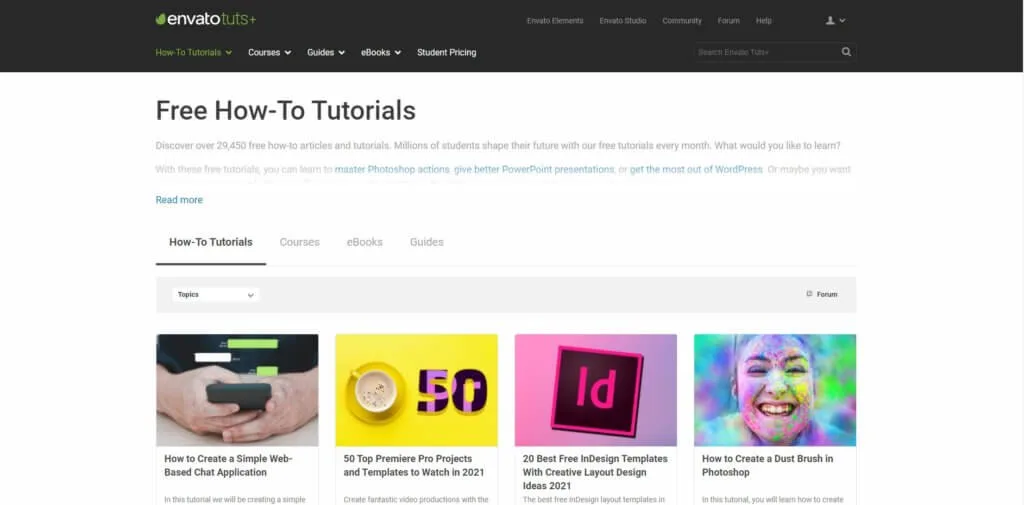Viewport: 1024px width, 505px height.
Task: Open the user account icon menu
Action: pyautogui.click(x=835, y=20)
